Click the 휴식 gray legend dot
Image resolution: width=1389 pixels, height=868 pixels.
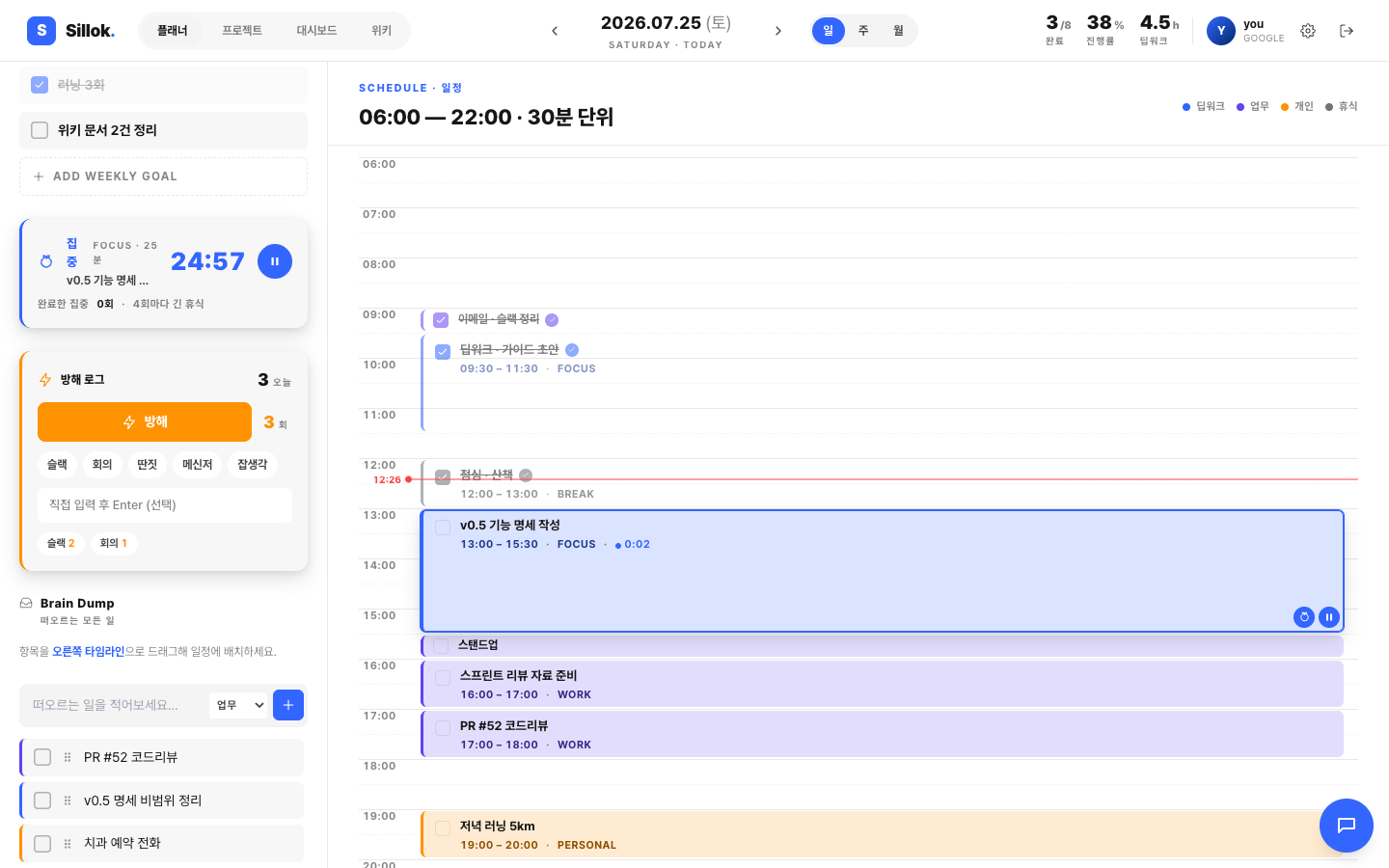(1329, 107)
